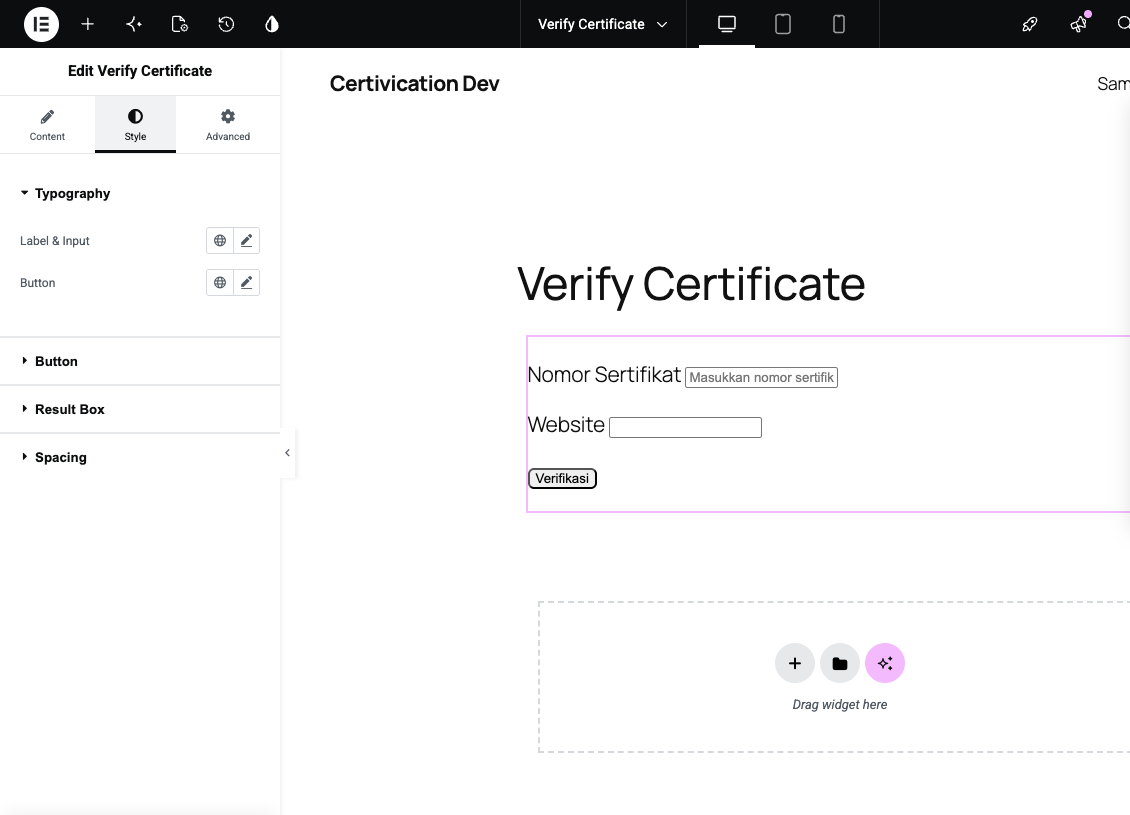Open the Elementor AI sparkle tool in top bar
Image resolution: width=1130 pixels, height=815 pixels.
tap(133, 24)
